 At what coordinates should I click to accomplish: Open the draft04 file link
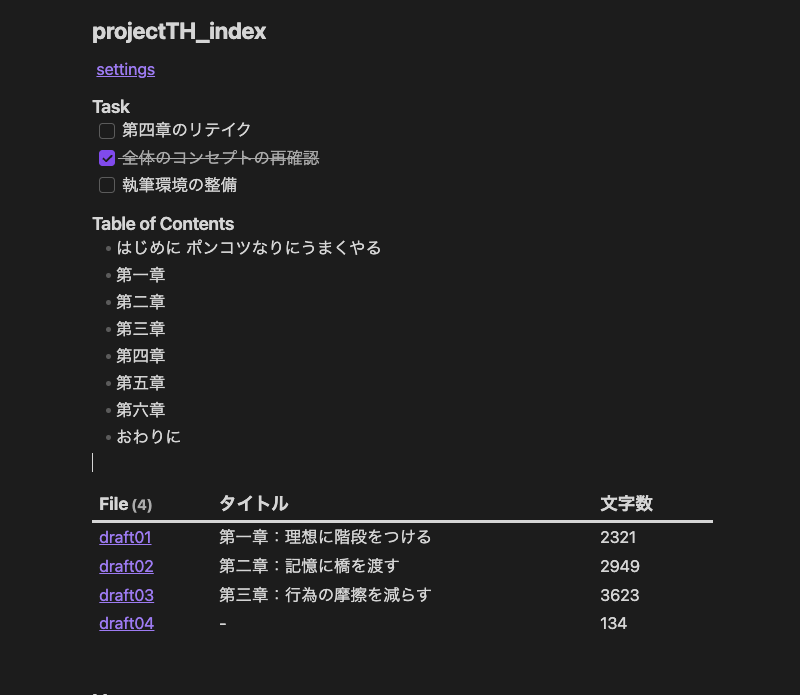(x=126, y=623)
